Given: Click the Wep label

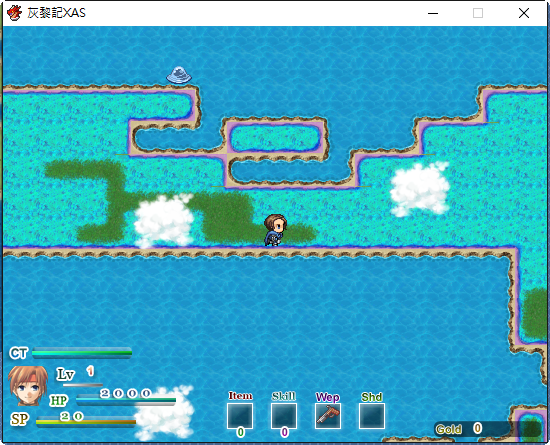Looking at the screenshot, I should tap(328, 397).
